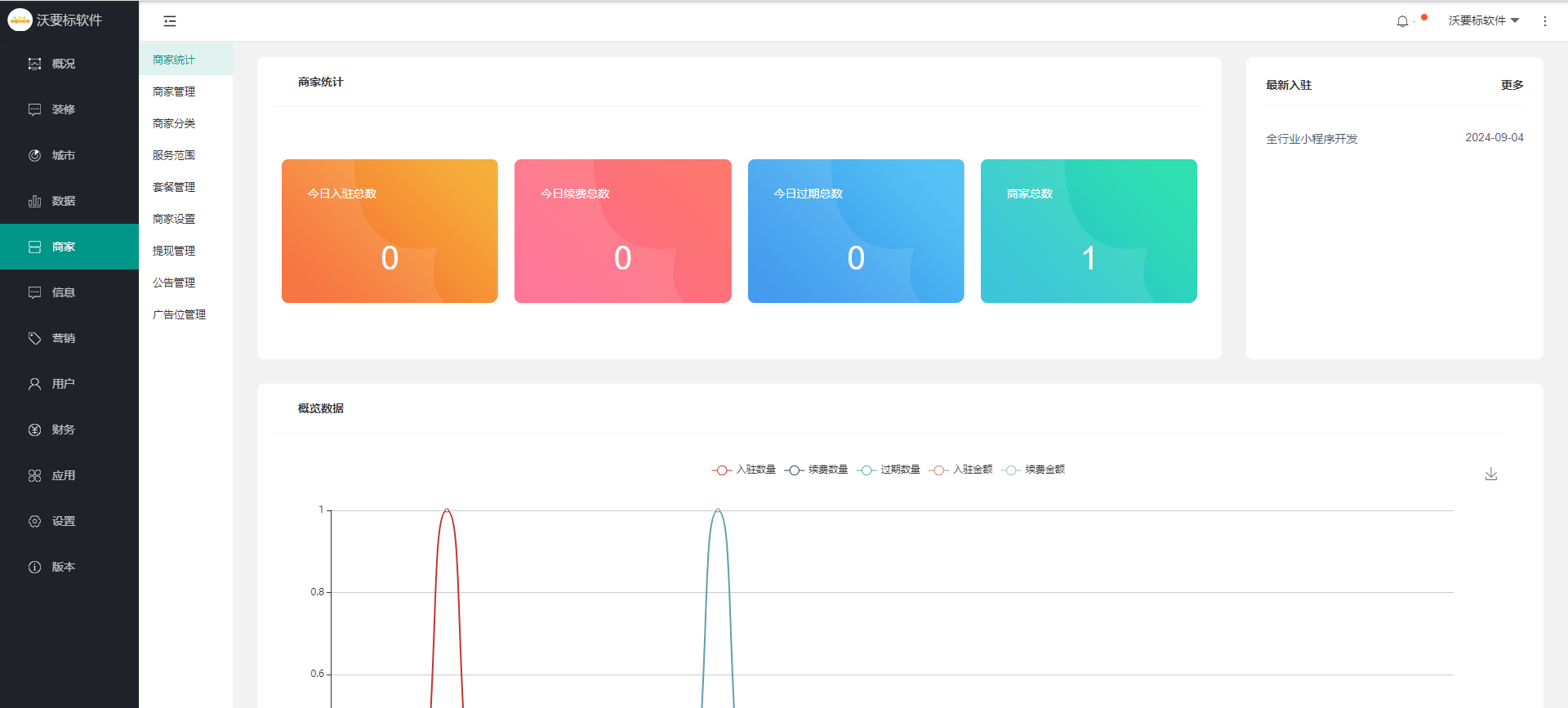Screen dimensions: 1568x708
Task: Click the 装修 decoration sidebar icon
Action: point(34,109)
